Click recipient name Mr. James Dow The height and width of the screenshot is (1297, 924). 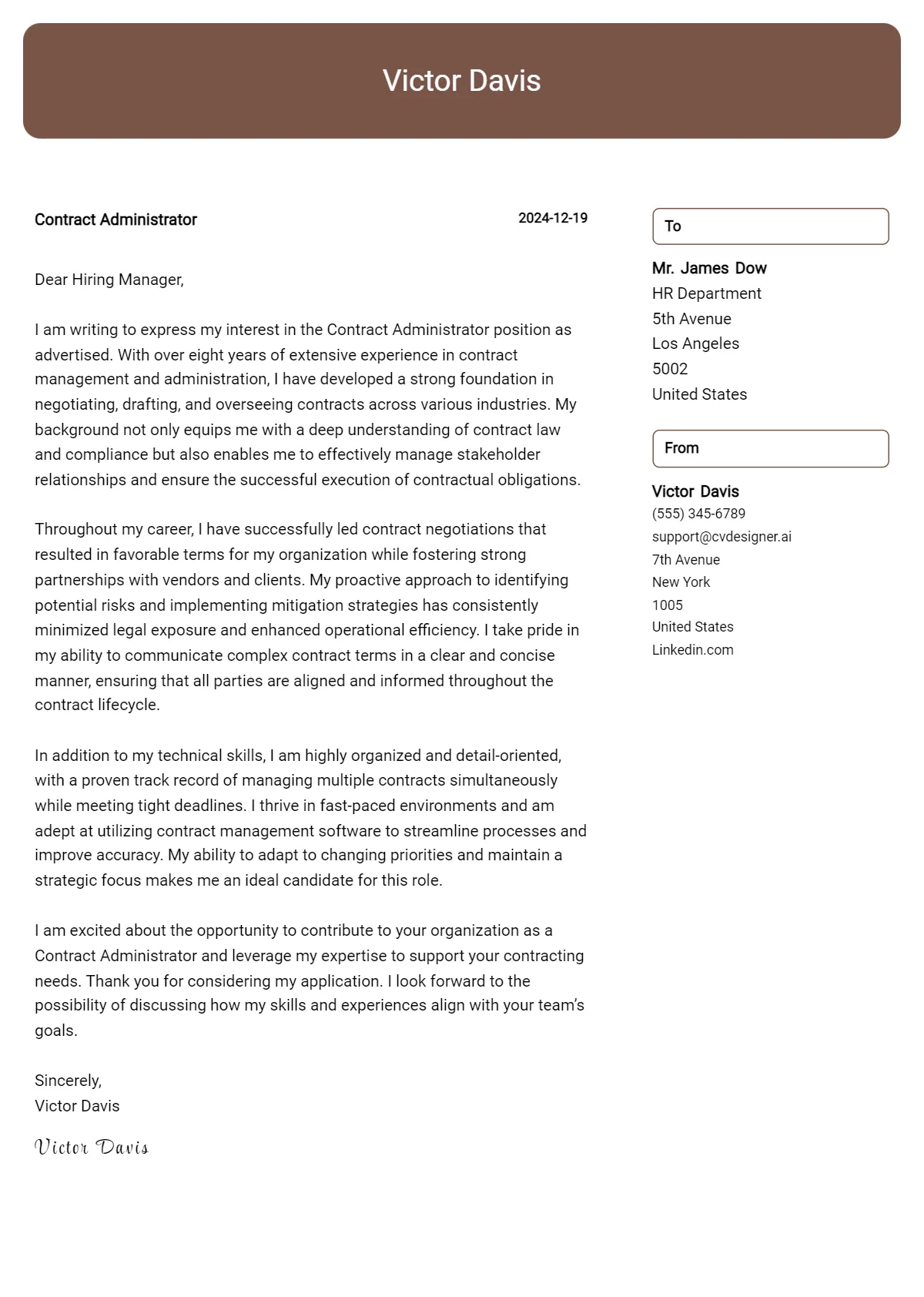[x=709, y=268]
